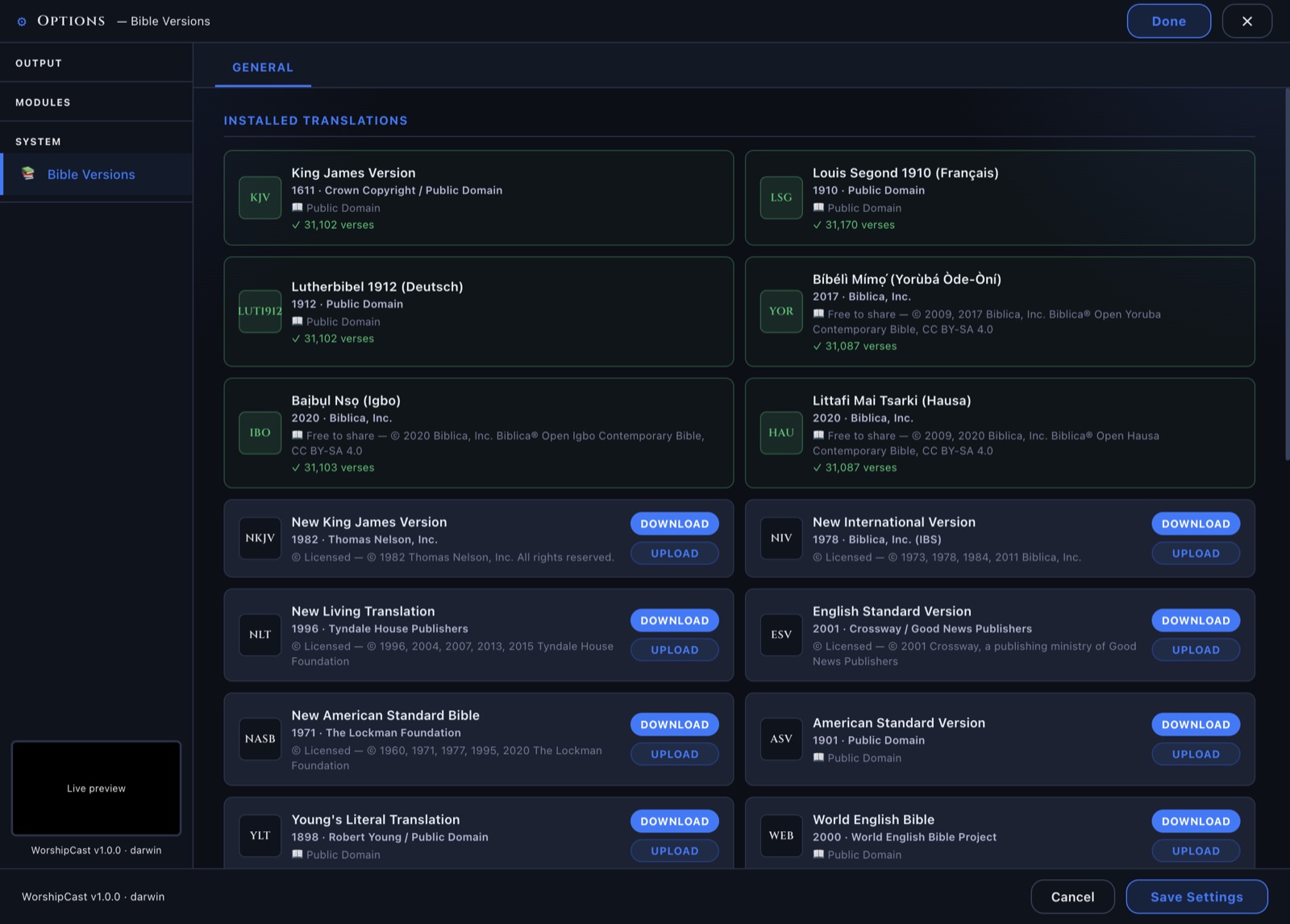This screenshot has height=924, width=1290.
Task: Click the NIV badge icon
Action: click(781, 538)
